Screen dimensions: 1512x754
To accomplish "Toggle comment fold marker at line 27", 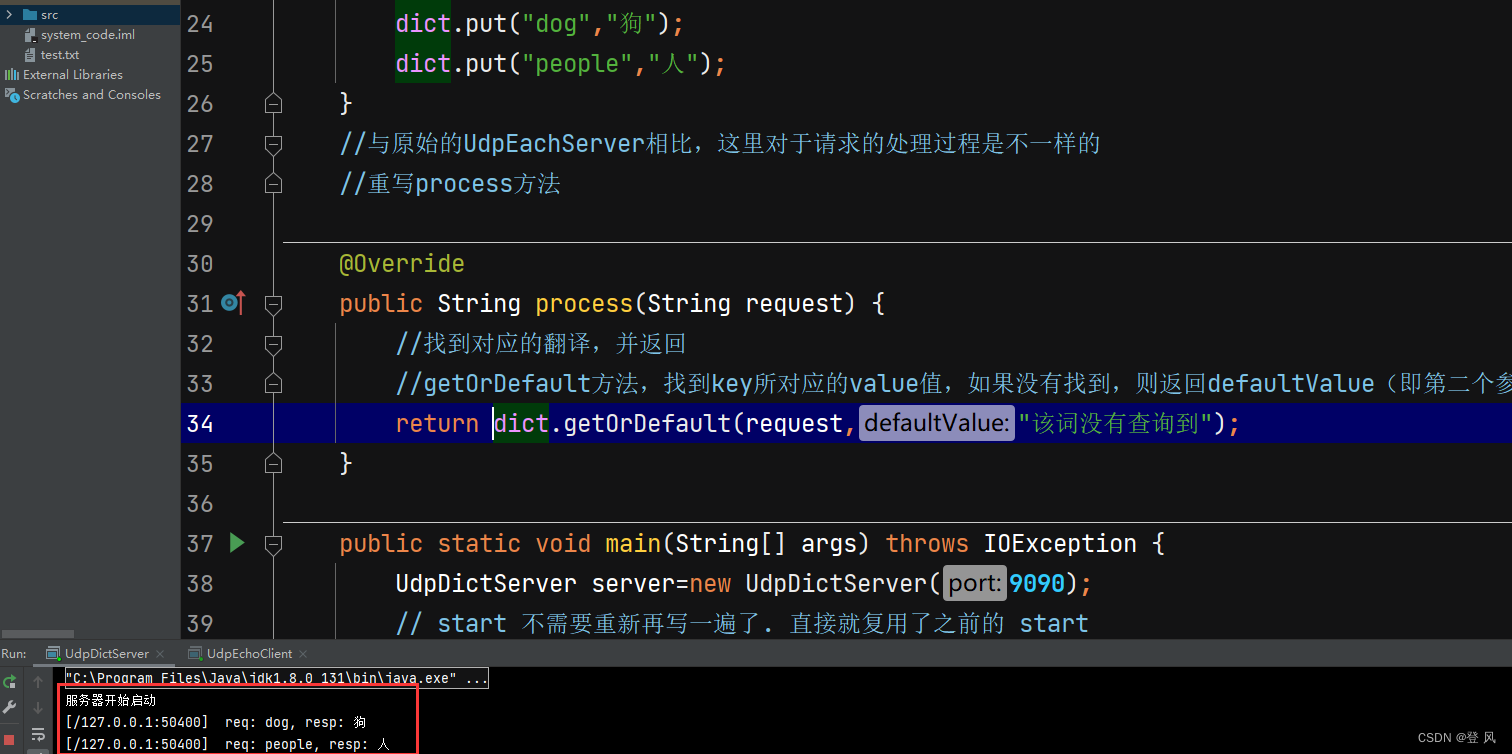I will point(273,144).
